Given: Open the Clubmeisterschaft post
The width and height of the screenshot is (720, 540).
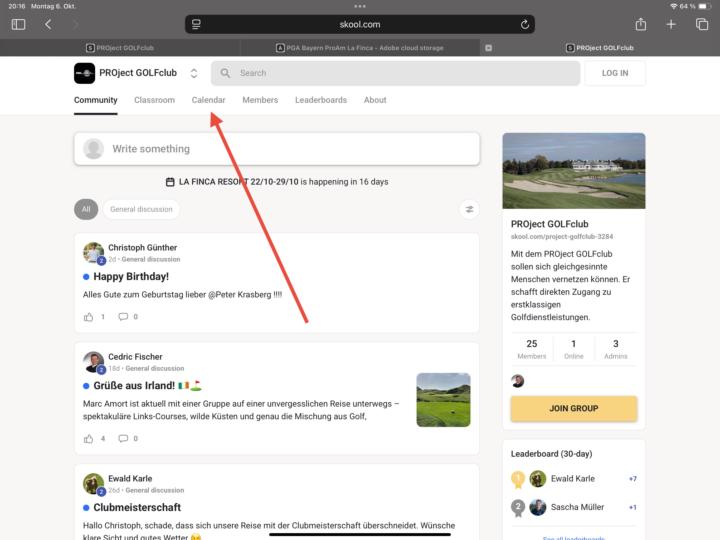Looking at the screenshot, I should click(x=137, y=507).
